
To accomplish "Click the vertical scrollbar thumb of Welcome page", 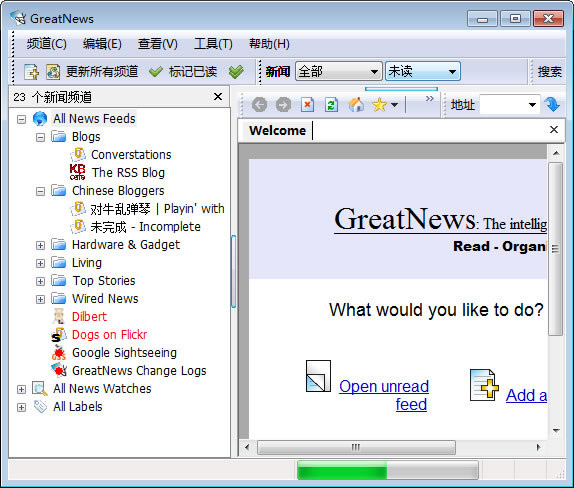I will pos(555,249).
